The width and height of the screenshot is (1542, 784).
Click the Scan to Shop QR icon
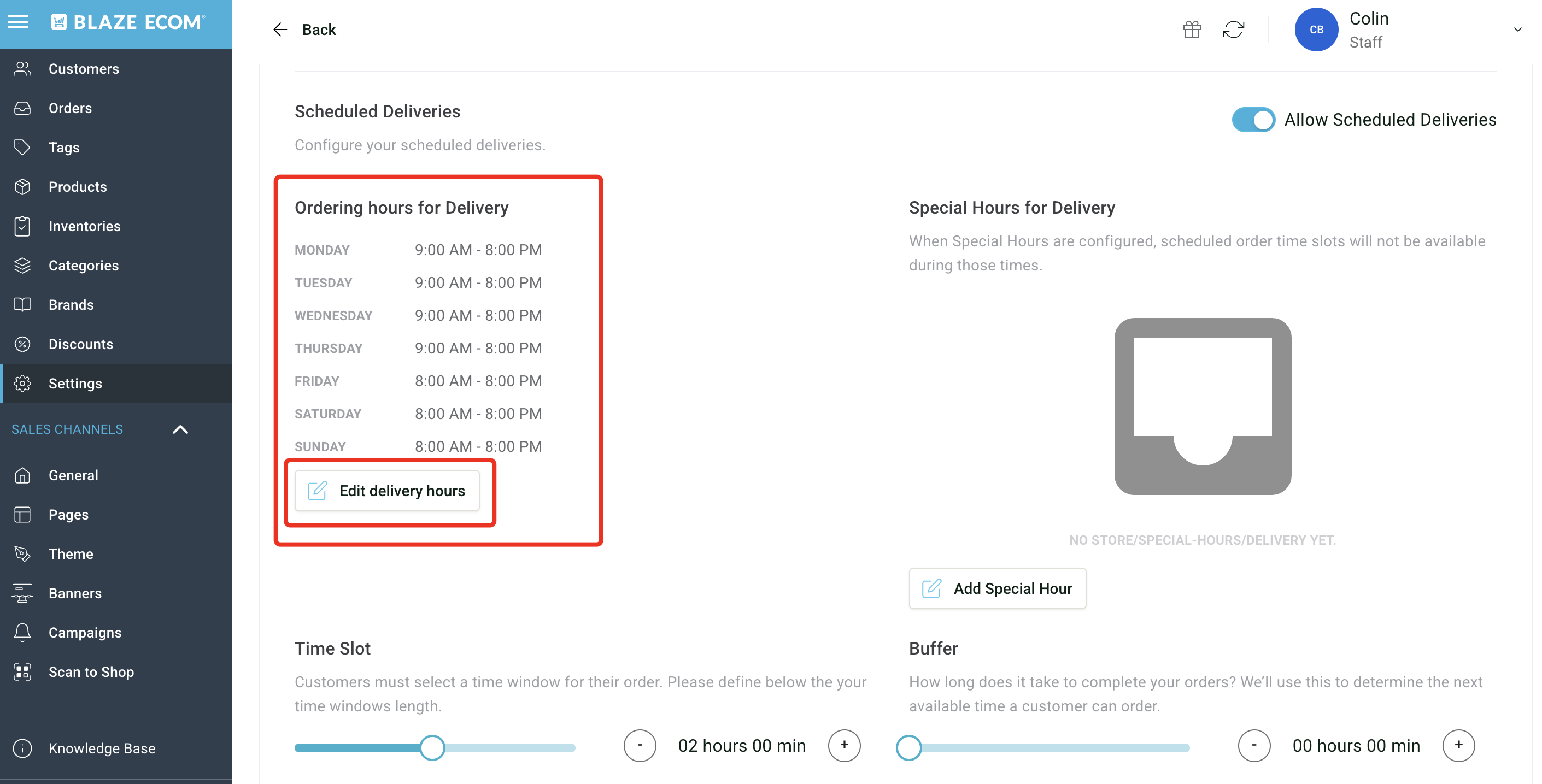tap(22, 671)
